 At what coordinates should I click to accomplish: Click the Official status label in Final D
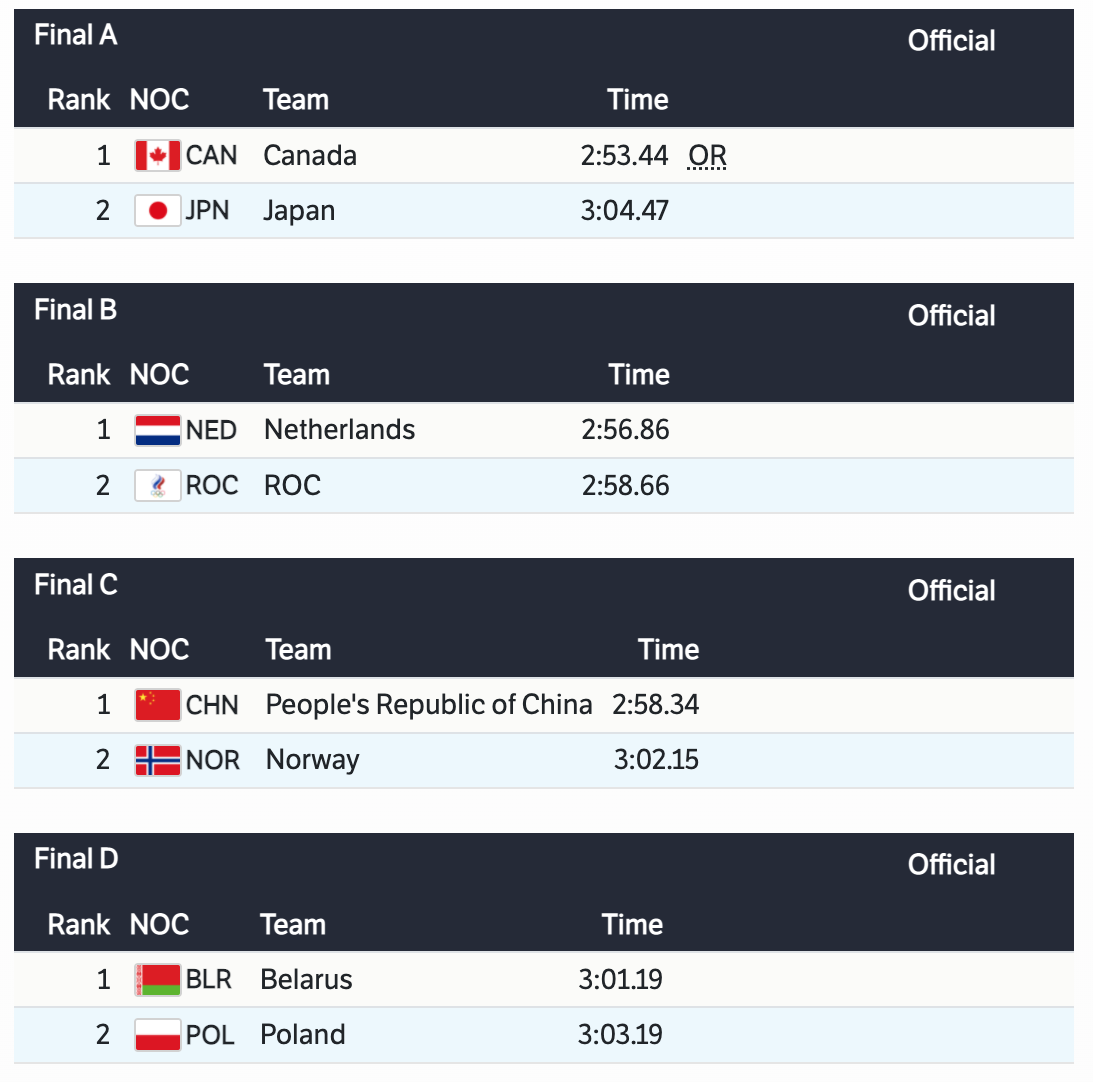point(951,865)
